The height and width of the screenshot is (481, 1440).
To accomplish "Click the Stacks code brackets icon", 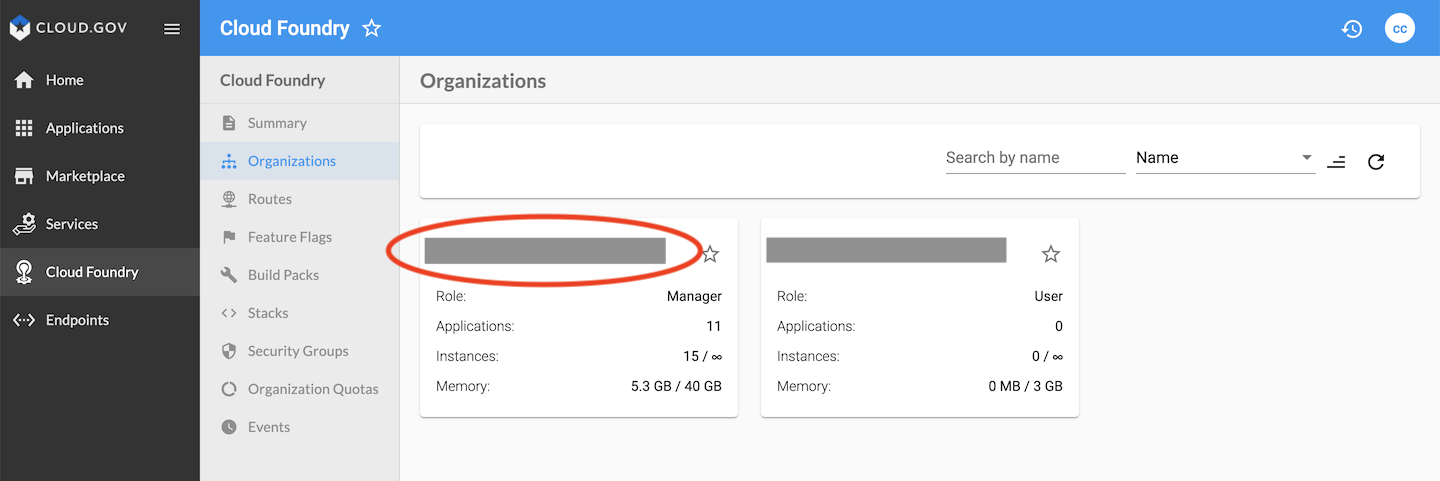I will [229, 313].
